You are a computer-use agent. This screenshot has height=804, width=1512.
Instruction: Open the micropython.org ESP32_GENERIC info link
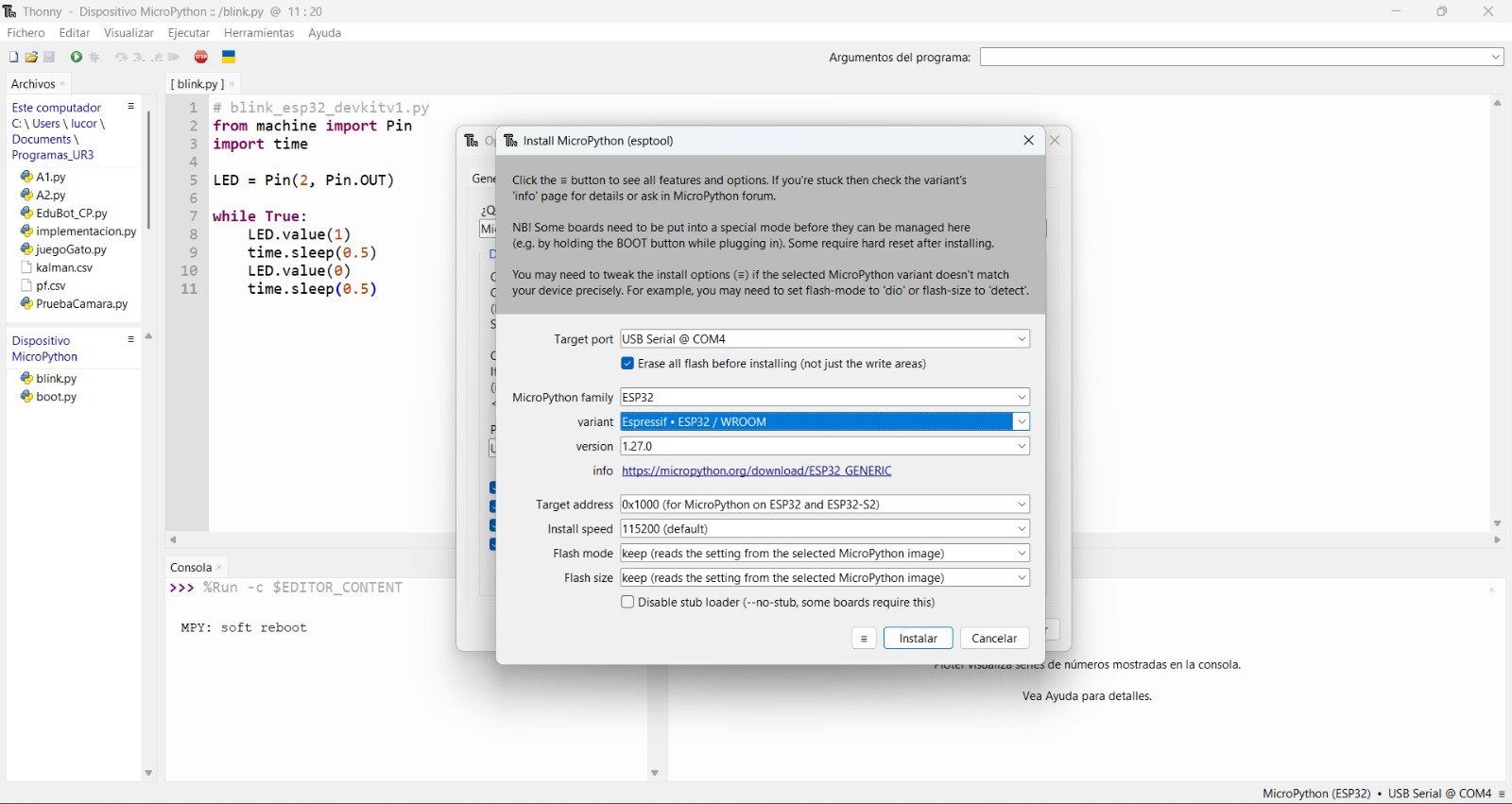tap(757, 470)
